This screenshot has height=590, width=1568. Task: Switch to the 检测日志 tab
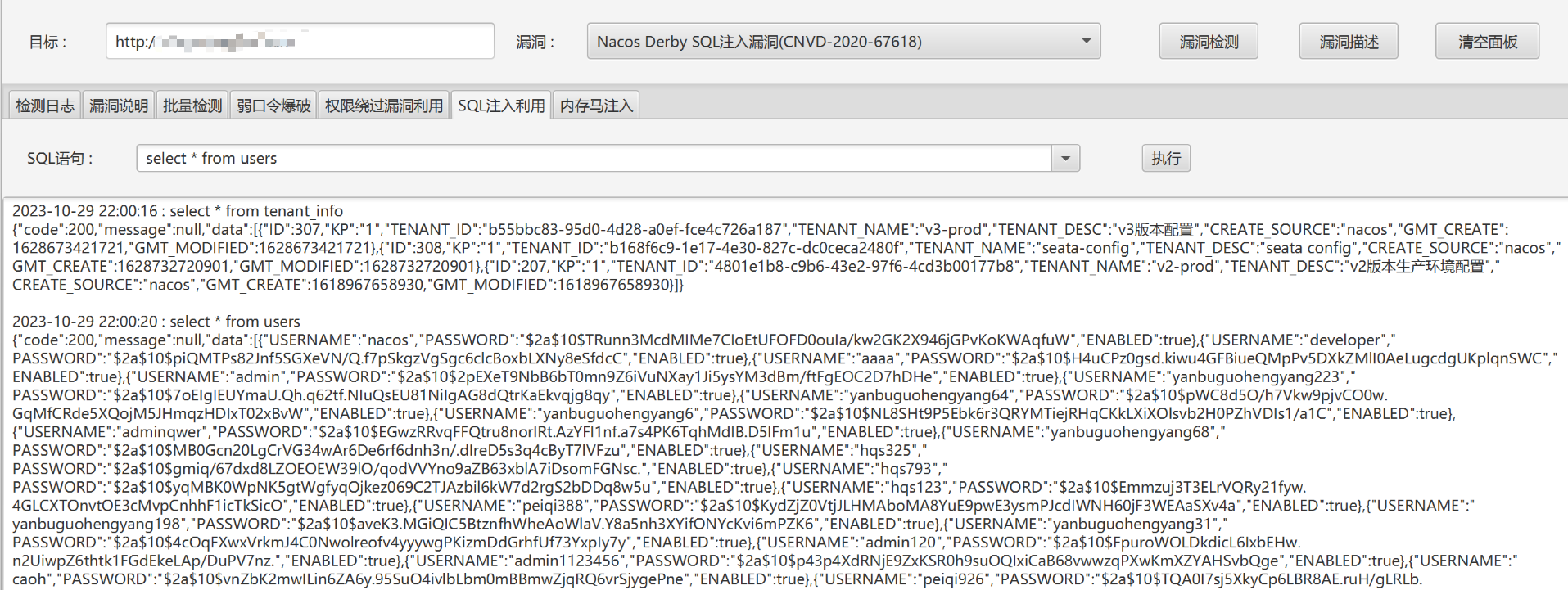click(x=45, y=106)
